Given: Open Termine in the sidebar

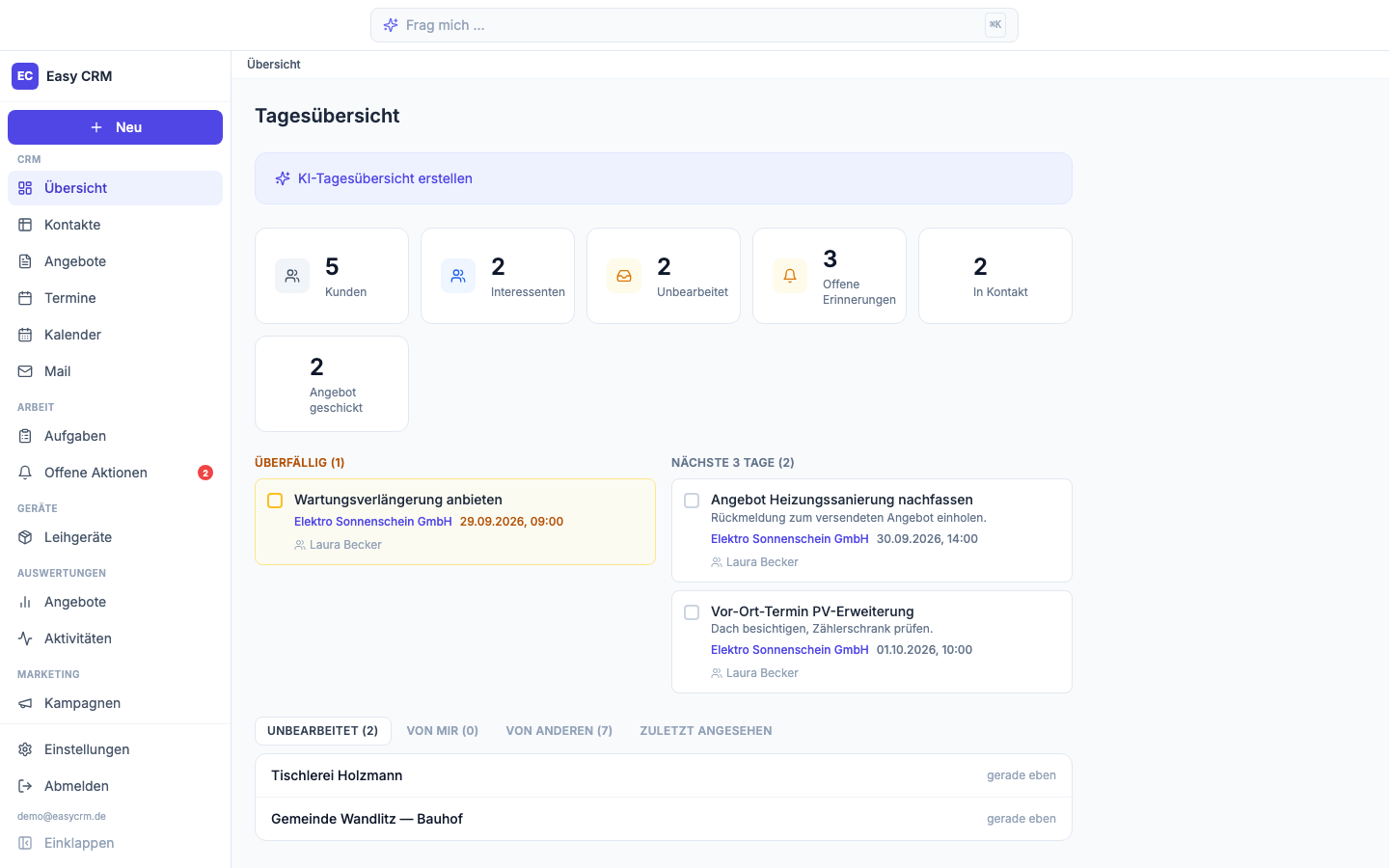Looking at the screenshot, I should tap(115, 298).
